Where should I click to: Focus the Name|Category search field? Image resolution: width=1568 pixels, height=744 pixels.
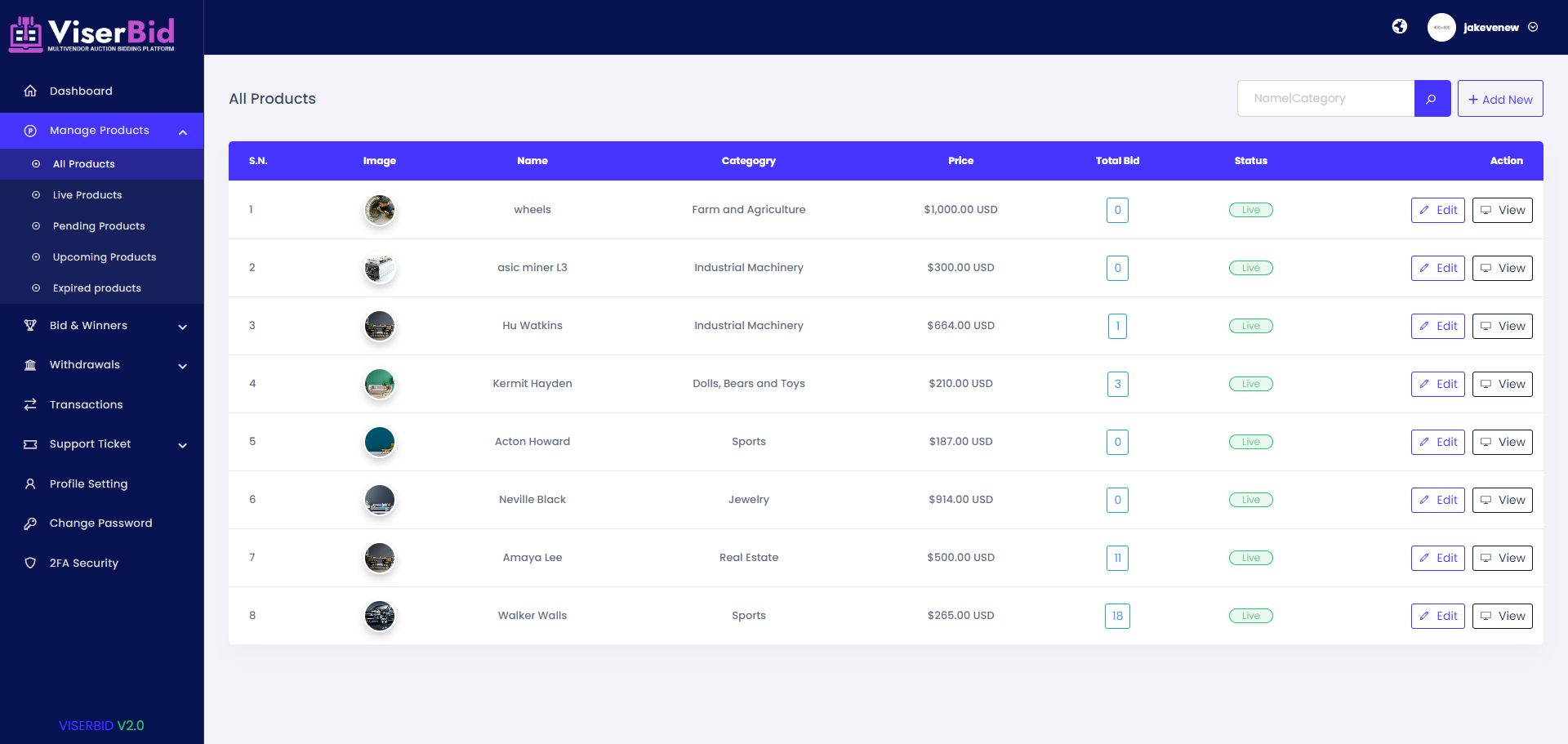point(1325,99)
